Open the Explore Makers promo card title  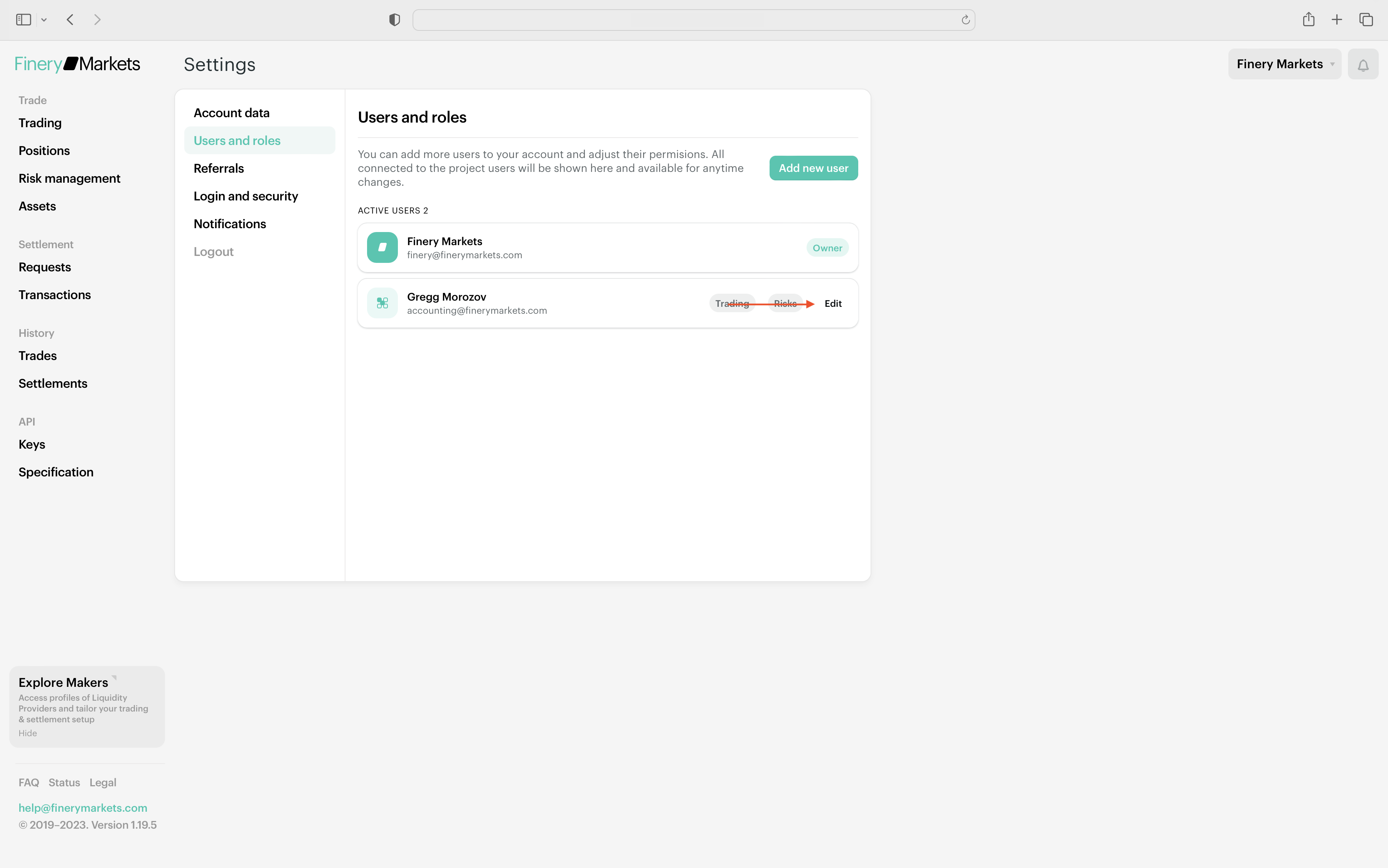(x=63, y=682)
